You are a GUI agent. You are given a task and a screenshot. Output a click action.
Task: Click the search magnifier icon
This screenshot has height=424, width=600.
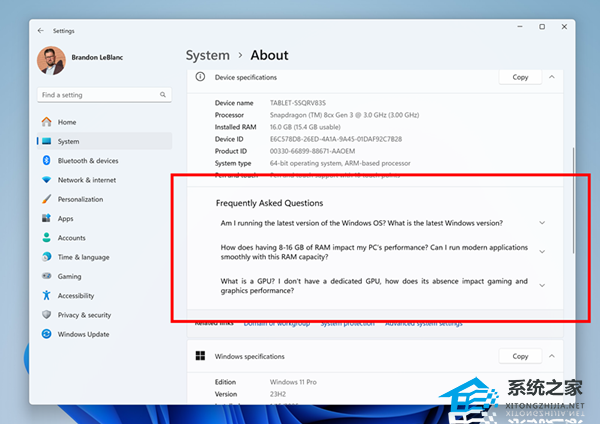(x=163, y=95)
